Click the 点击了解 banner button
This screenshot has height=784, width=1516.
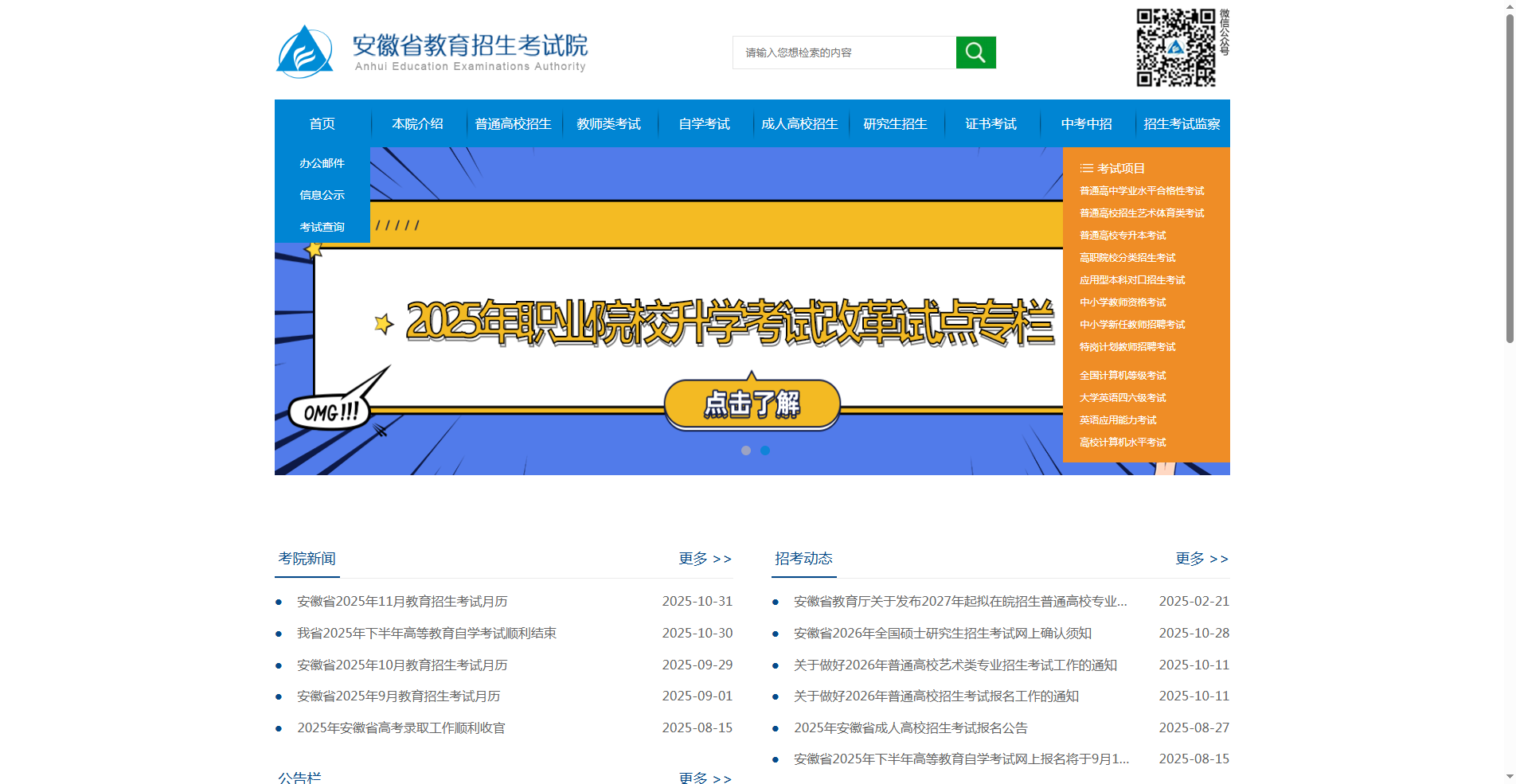(752, 404)
